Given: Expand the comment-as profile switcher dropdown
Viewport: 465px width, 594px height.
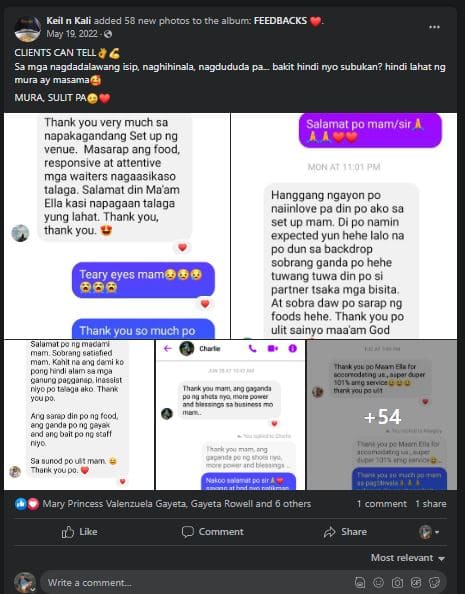Looking at the screenshot, I should pos(429,532).
